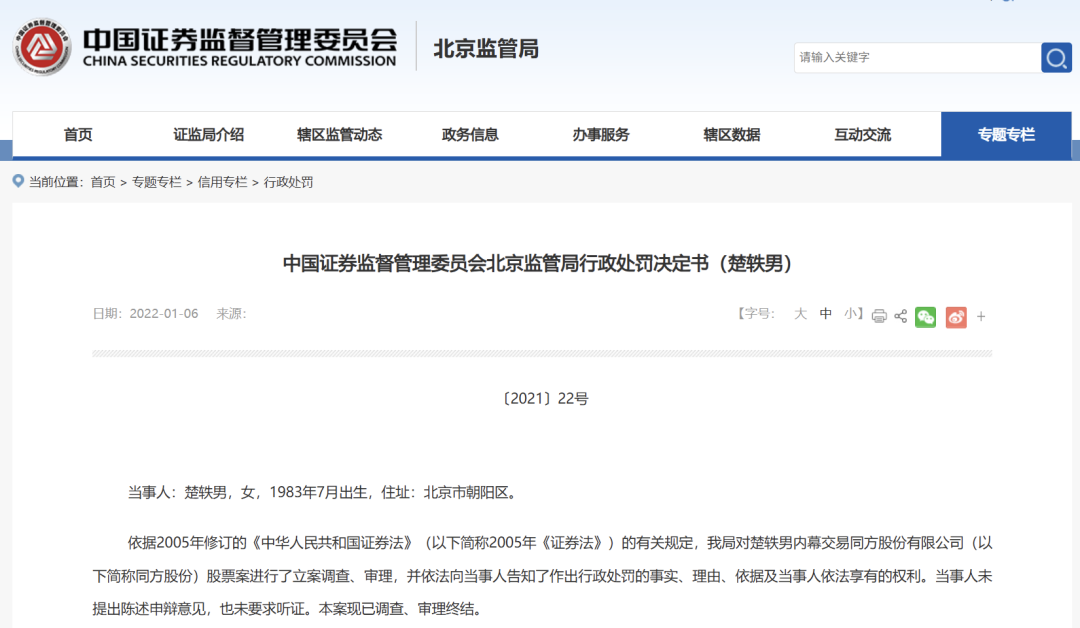Share article to Weibo
The width and height of the screenshot is (1080, 628).
[x=956, y=317]
